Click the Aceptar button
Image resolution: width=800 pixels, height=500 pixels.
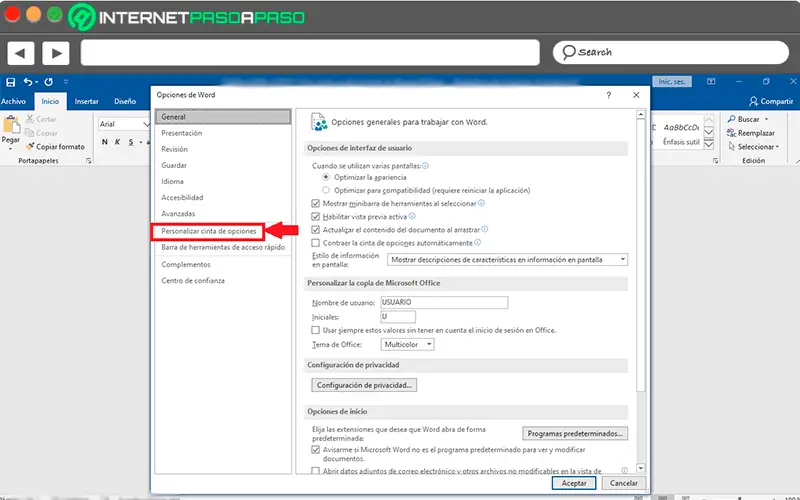click(573, 483)
